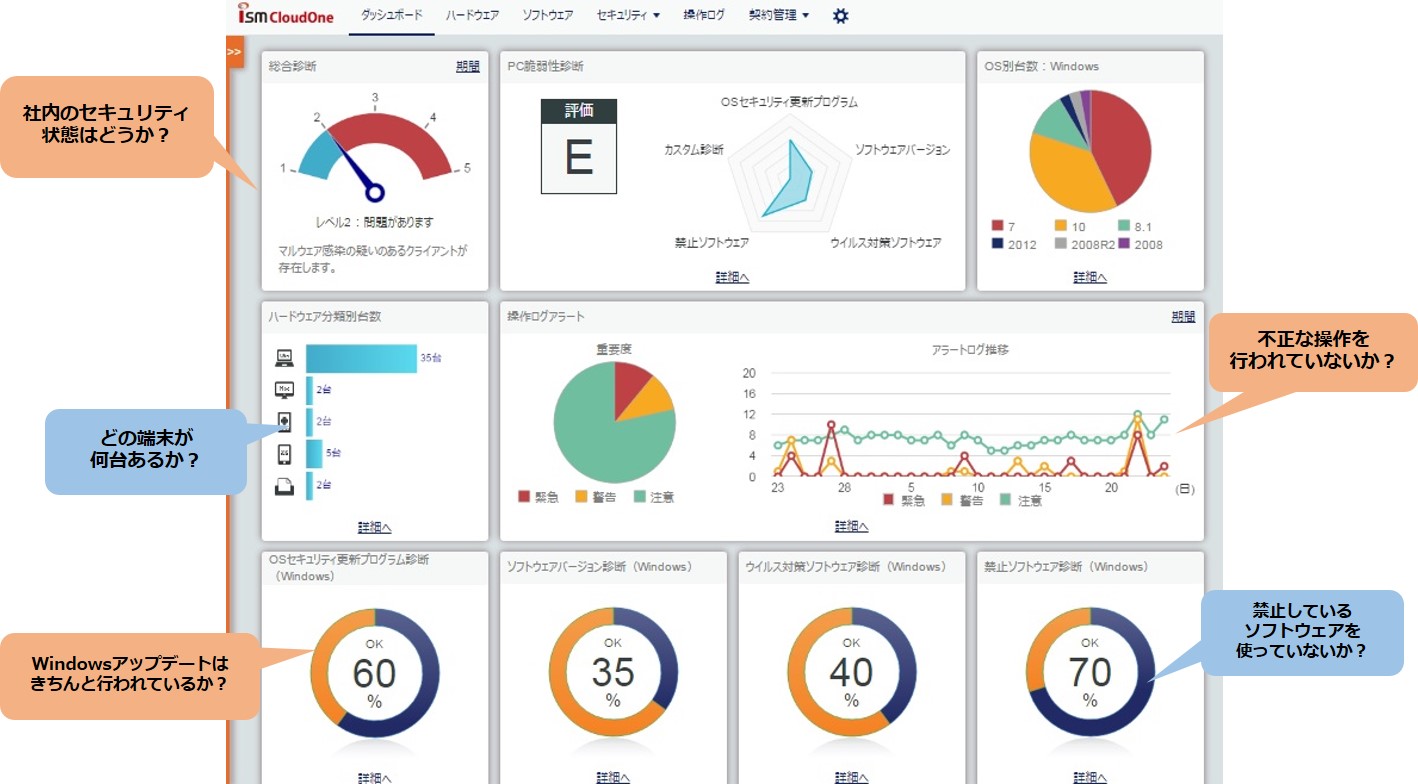Go to the ソフトウェア tab
This screenshot has height=784, width=1418.
coord(547,16)
